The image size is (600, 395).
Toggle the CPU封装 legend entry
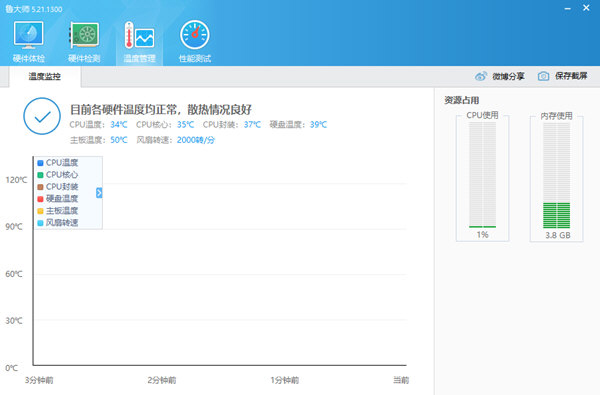coord(58,187)
